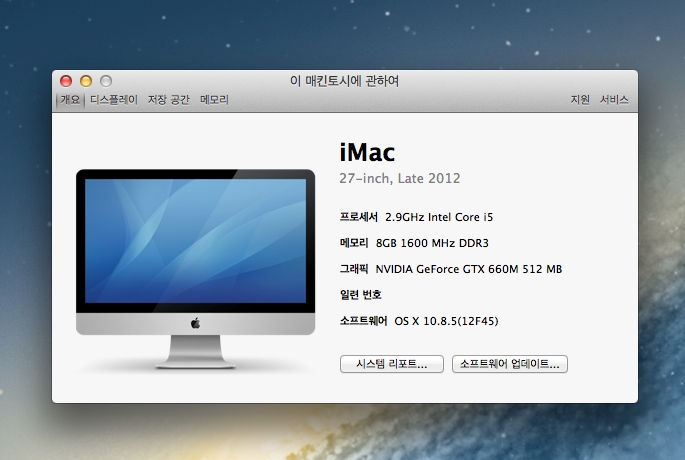Viewport: 685px width, 460px height.
Task: Click the 소프트웨어 label
Action: (x=363, y=321)
